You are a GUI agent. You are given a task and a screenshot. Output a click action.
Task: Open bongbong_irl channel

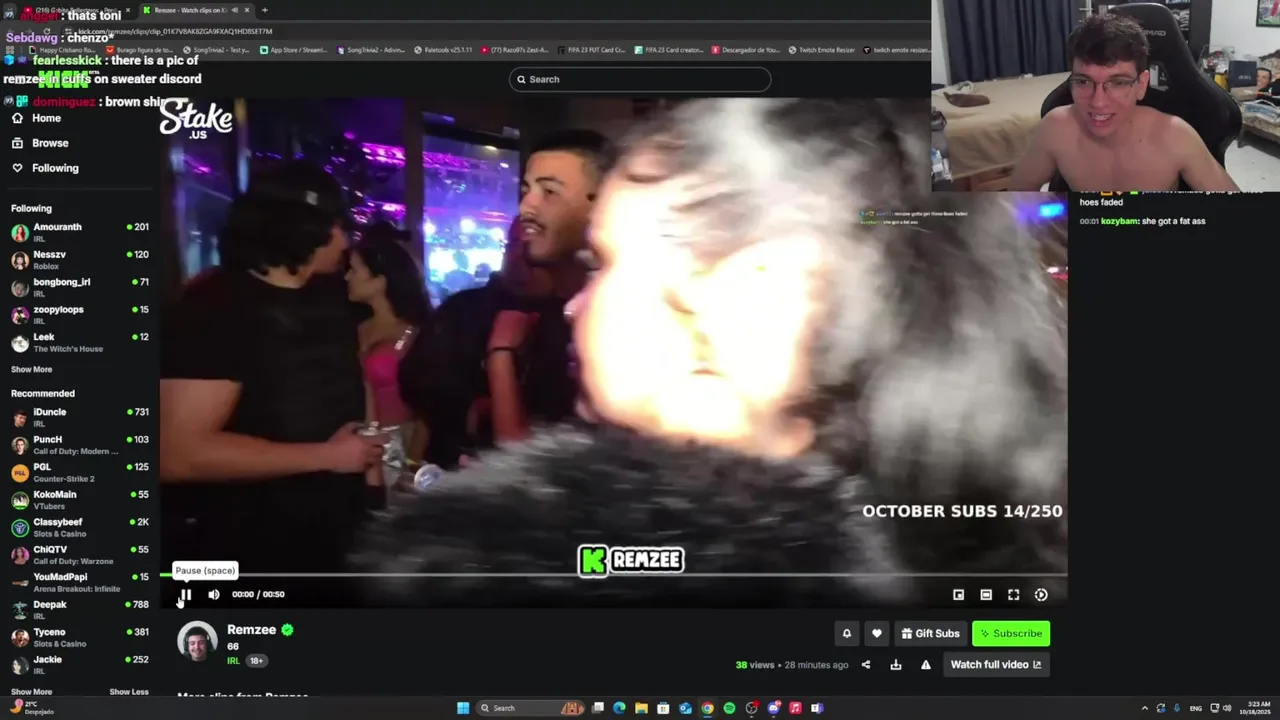80,287
